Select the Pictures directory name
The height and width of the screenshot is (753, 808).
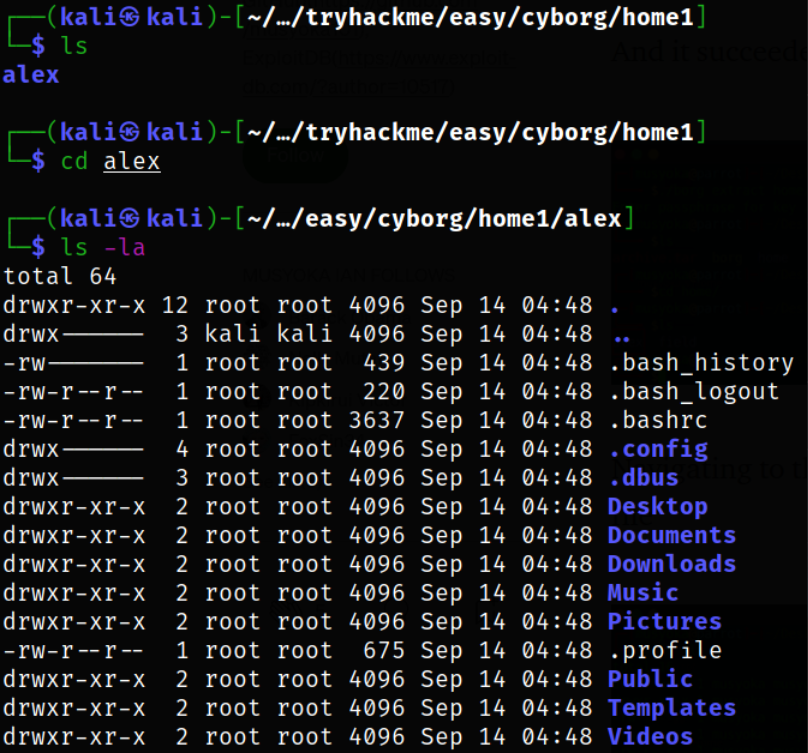[x=665, y=622]
